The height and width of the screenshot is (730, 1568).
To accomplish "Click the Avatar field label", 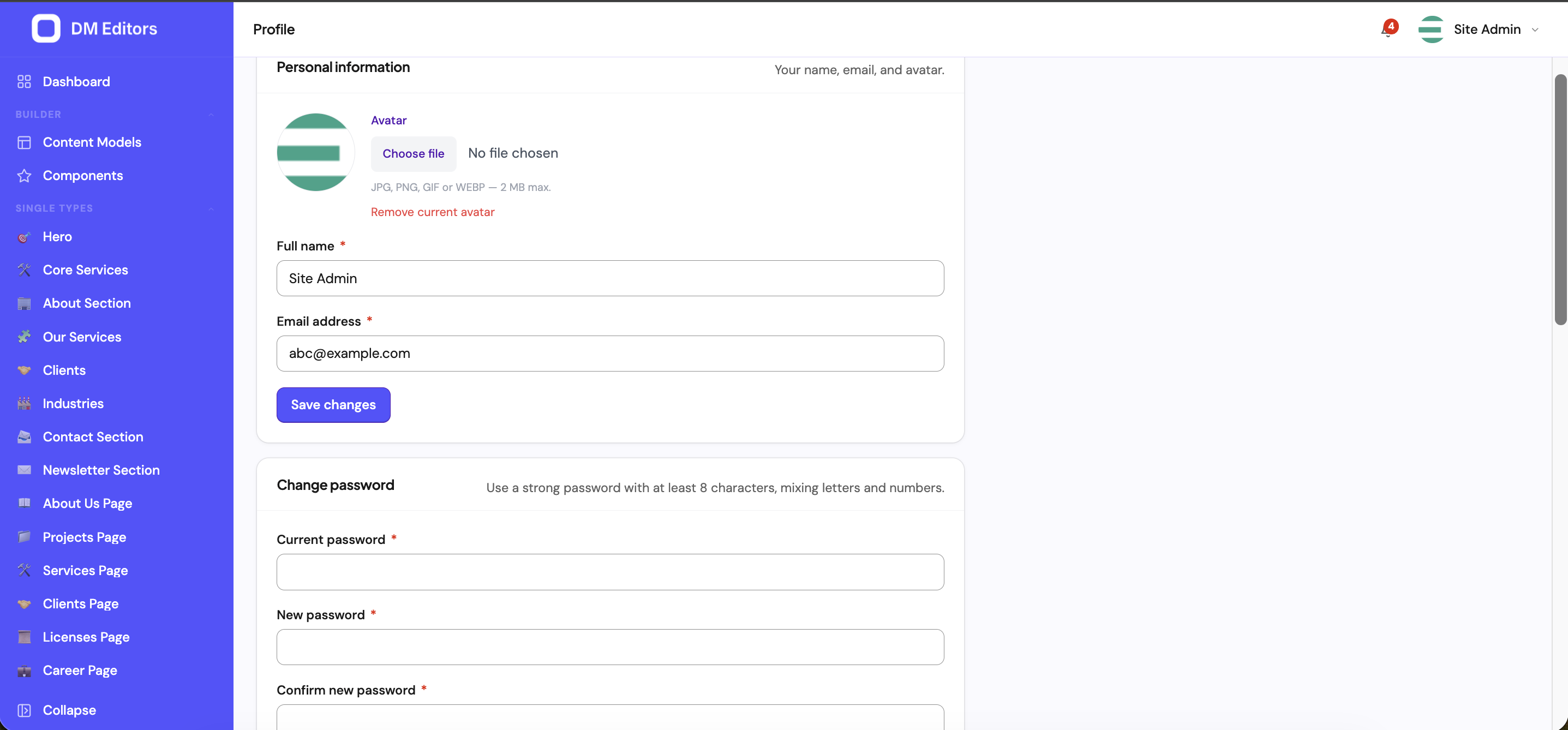I will (388, 121).
